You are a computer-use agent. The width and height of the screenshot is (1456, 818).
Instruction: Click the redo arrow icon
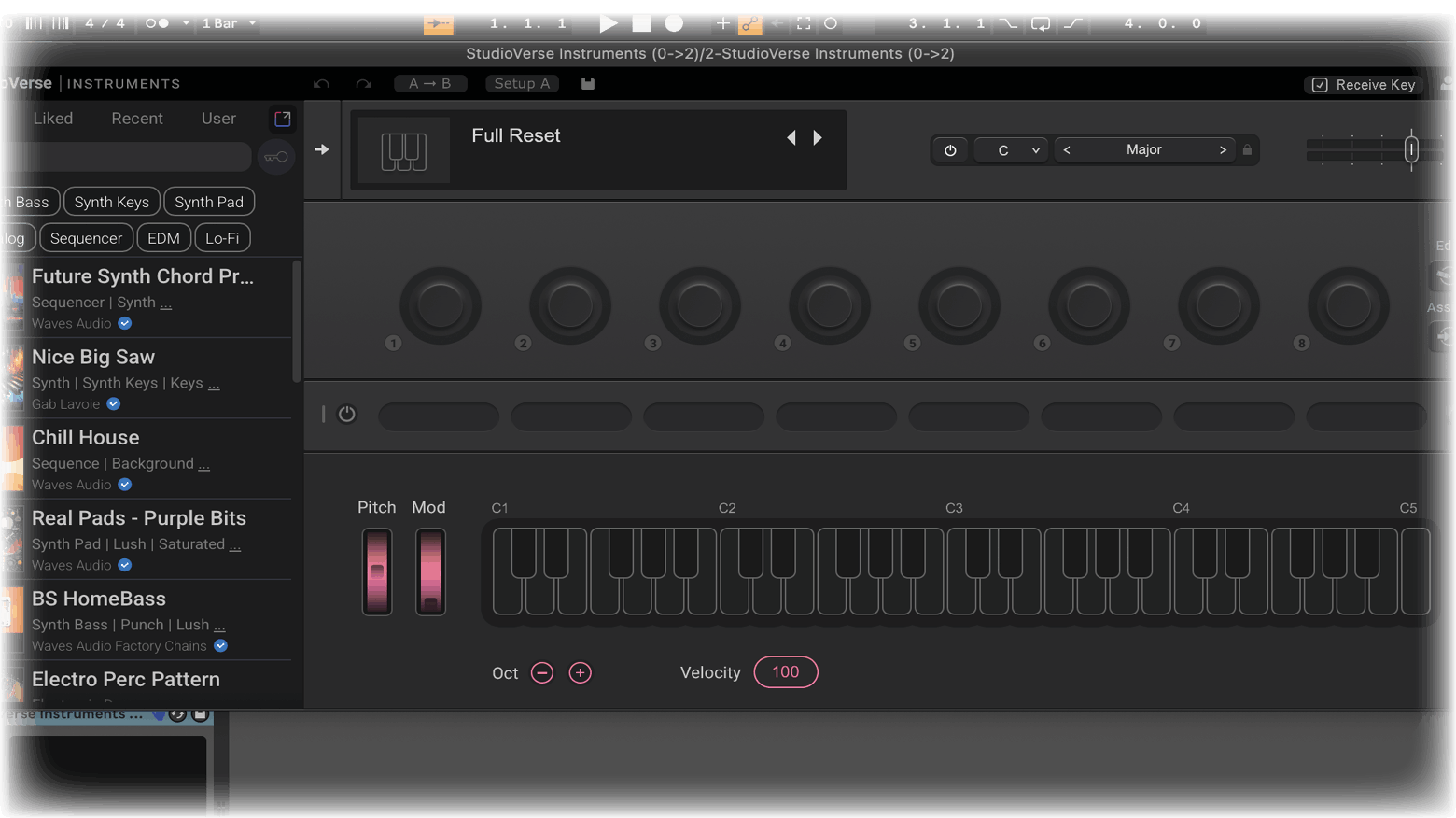[364, 84]
